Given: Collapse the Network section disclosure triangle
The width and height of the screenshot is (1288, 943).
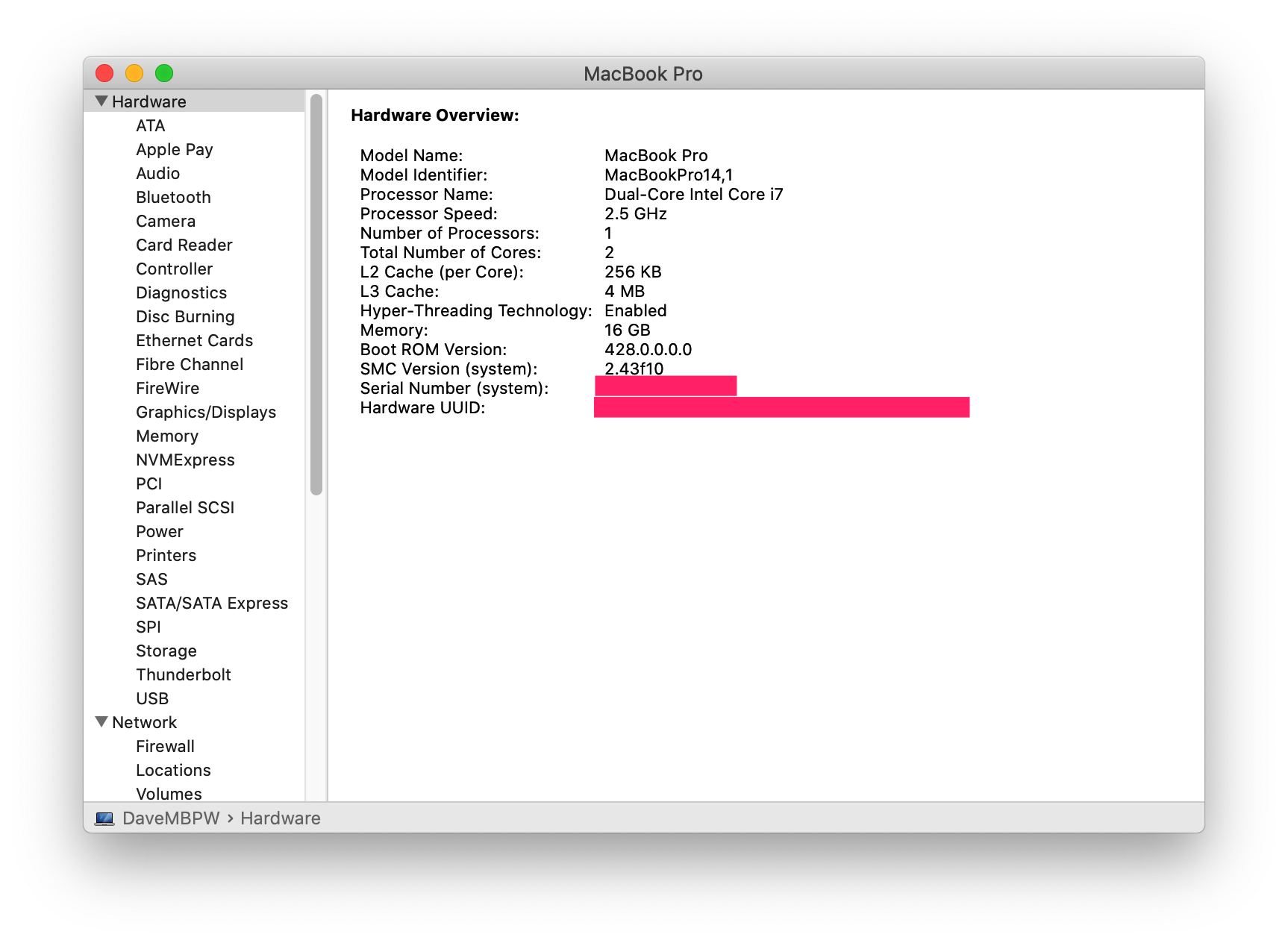Looking at the screenshot, I should (x=101, y=721).
